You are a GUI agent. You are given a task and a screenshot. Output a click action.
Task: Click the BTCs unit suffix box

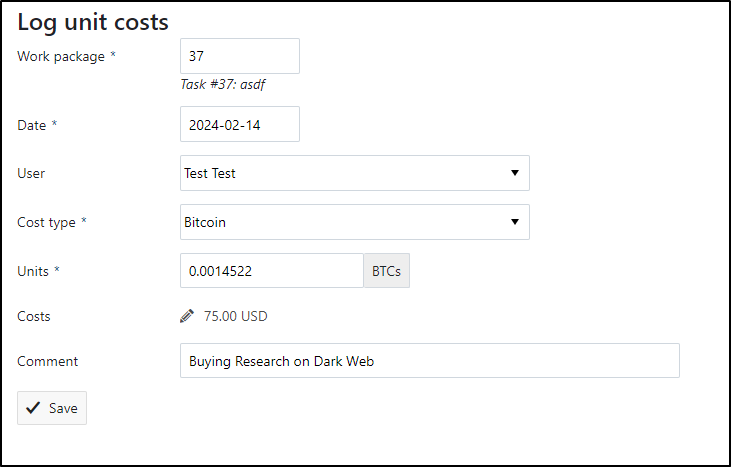[x=386, y=271]
